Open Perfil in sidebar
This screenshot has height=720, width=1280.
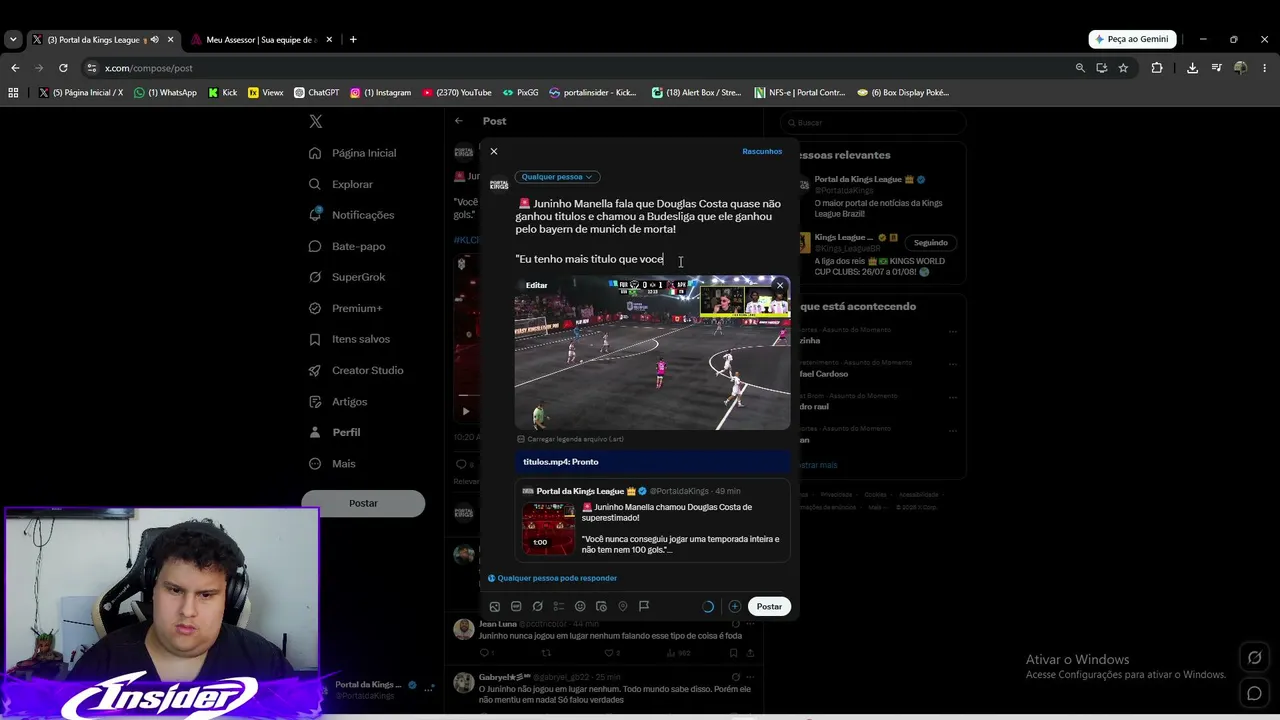pos(335,432)
